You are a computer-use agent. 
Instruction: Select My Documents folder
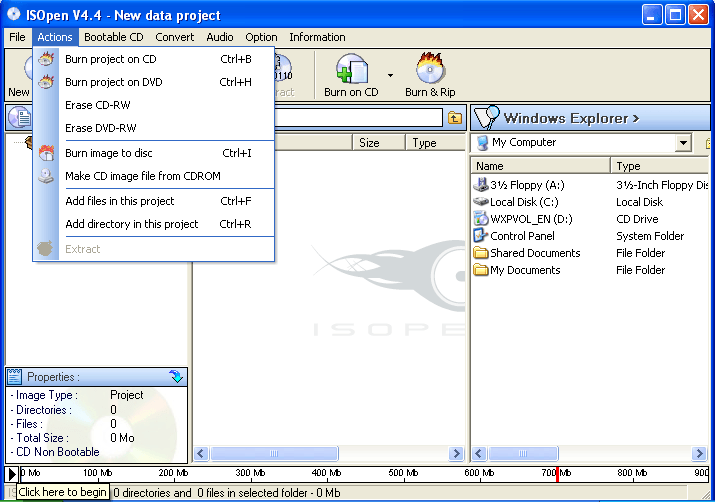(x=525, y=270)
